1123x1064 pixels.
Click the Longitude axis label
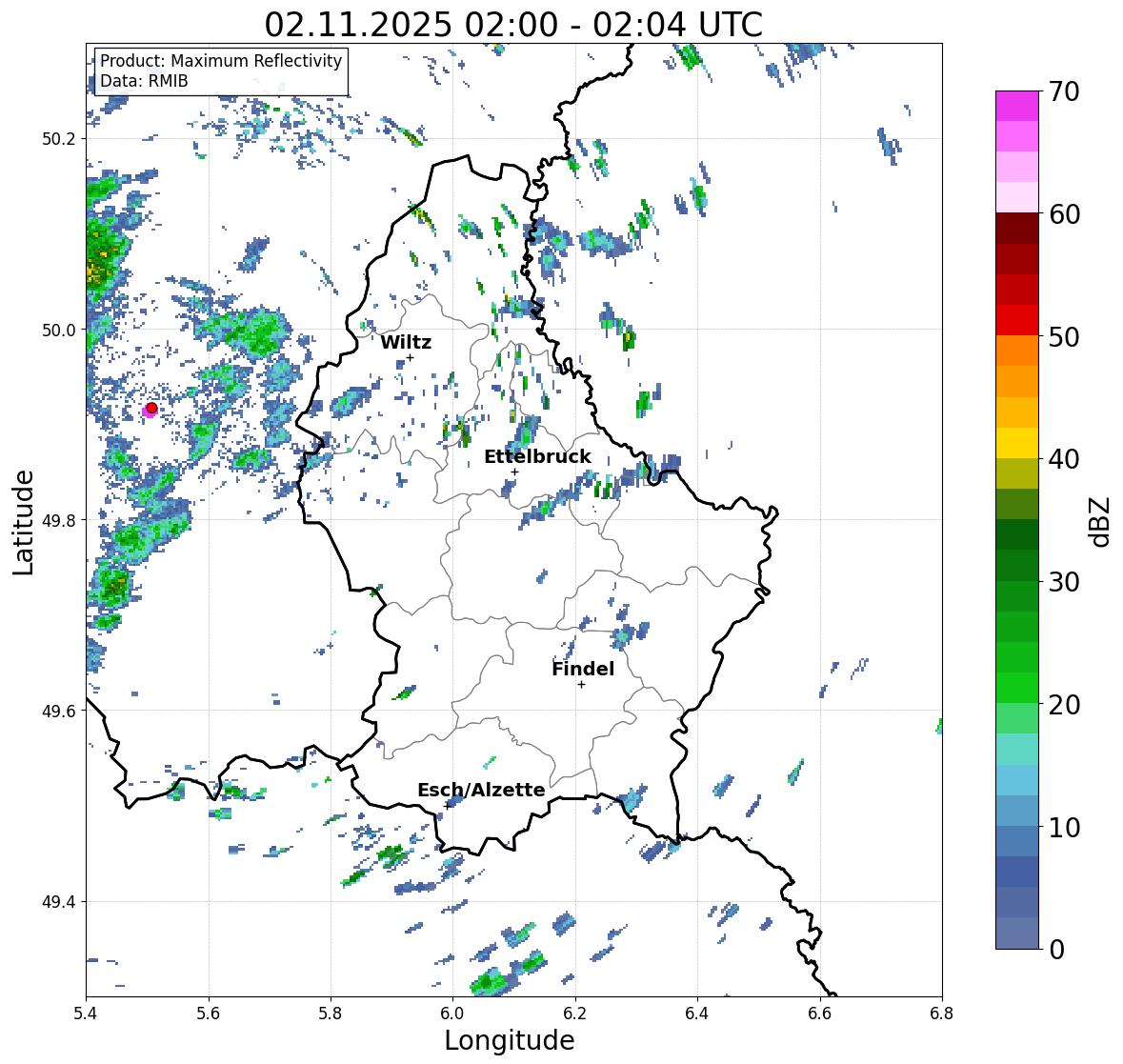pos(510,1040)
